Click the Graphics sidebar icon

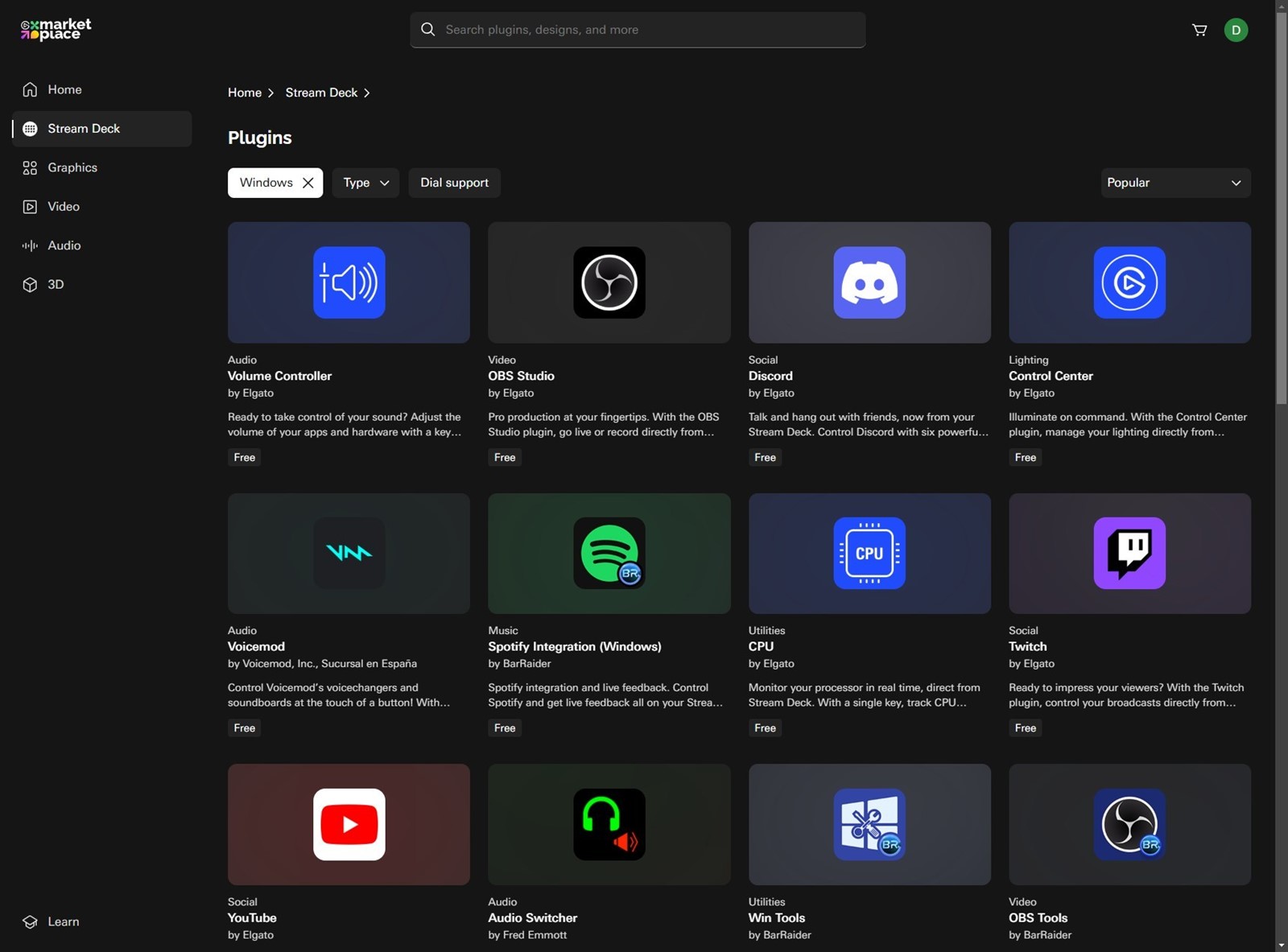pyautogui.click(x=30, y=167)
